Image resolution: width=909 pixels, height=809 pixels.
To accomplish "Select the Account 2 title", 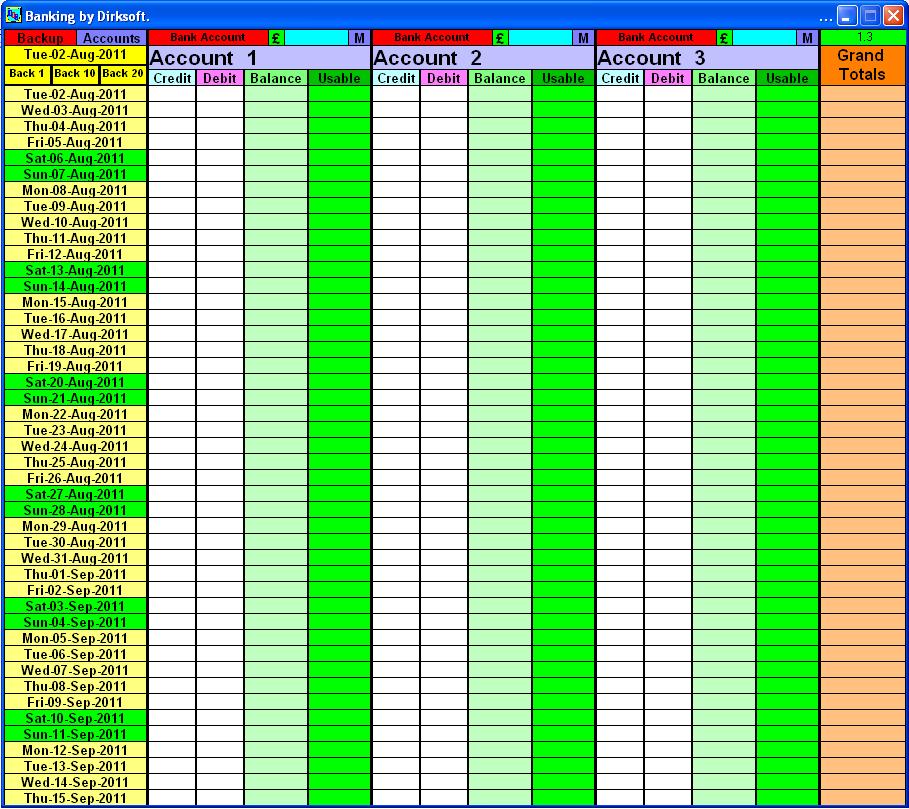I will (x=483, y=58).
